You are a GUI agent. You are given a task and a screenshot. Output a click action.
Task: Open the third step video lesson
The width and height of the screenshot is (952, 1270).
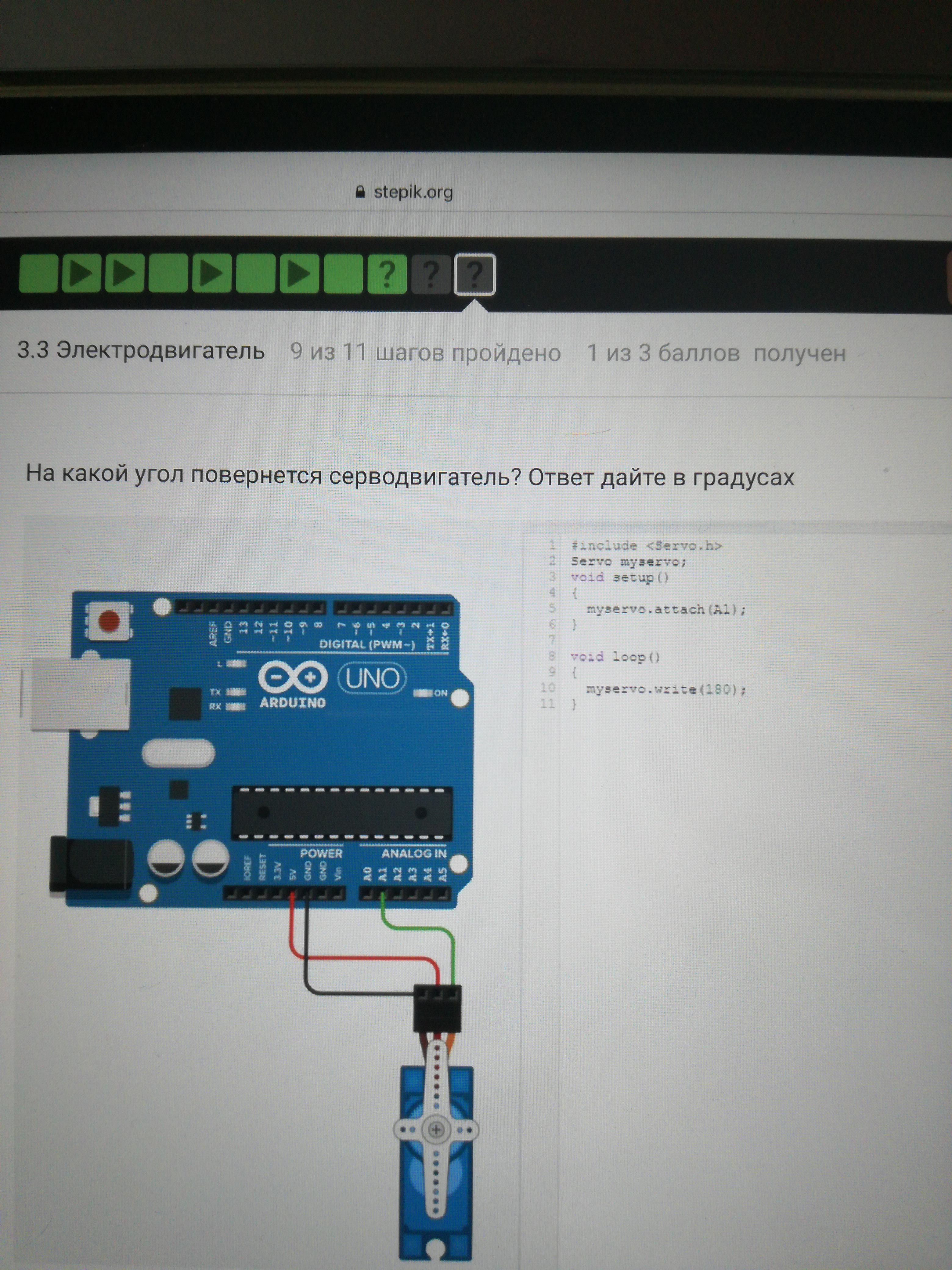(x=125, y=274)
